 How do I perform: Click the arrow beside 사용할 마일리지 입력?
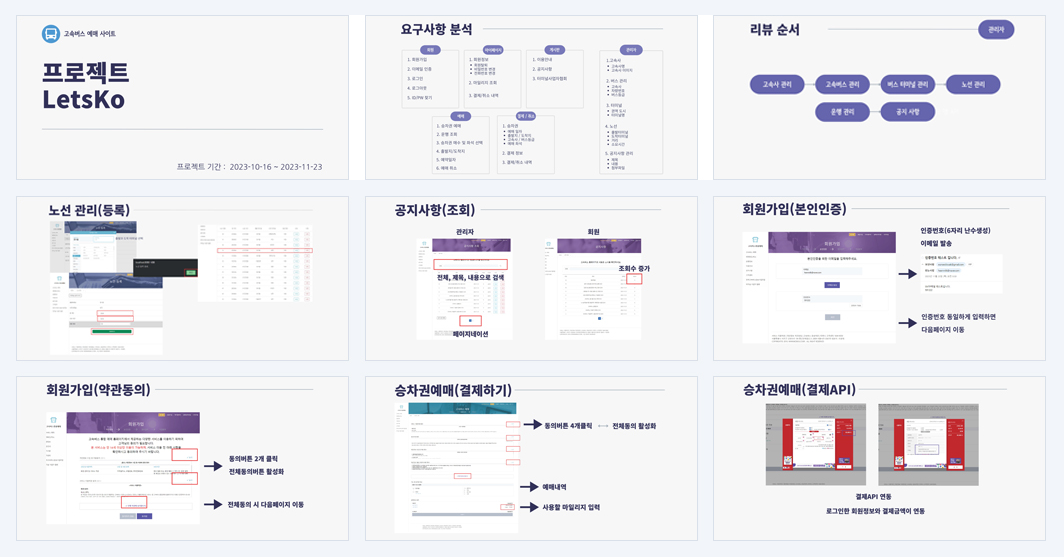(x=529, y=507)
